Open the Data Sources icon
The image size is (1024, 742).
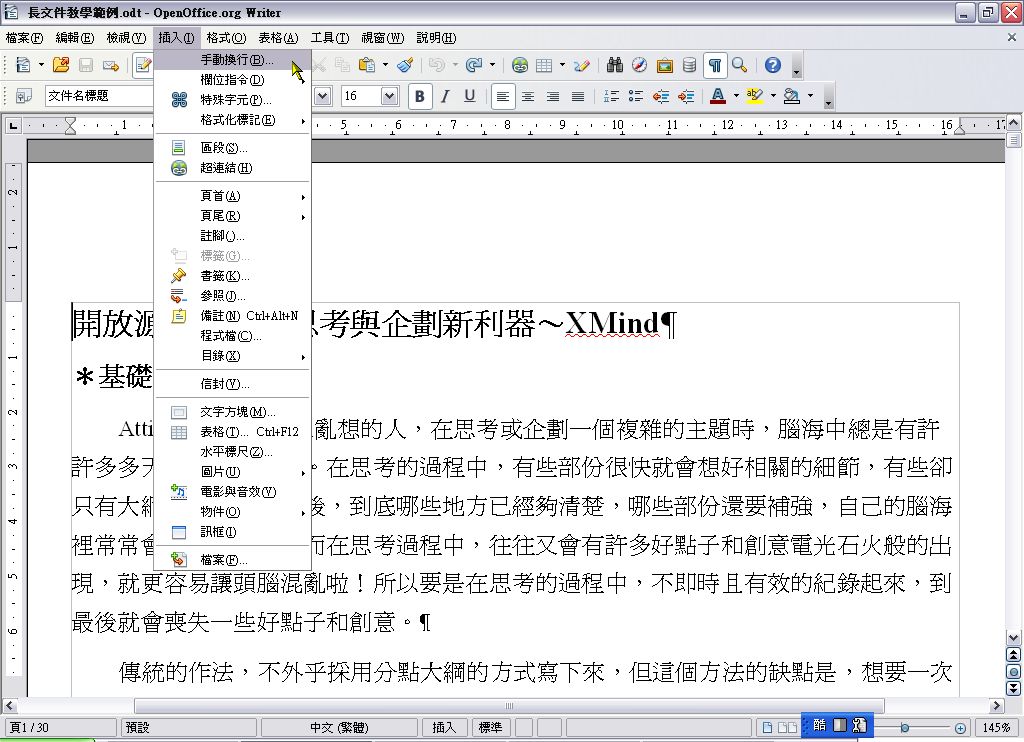(690, 65)
